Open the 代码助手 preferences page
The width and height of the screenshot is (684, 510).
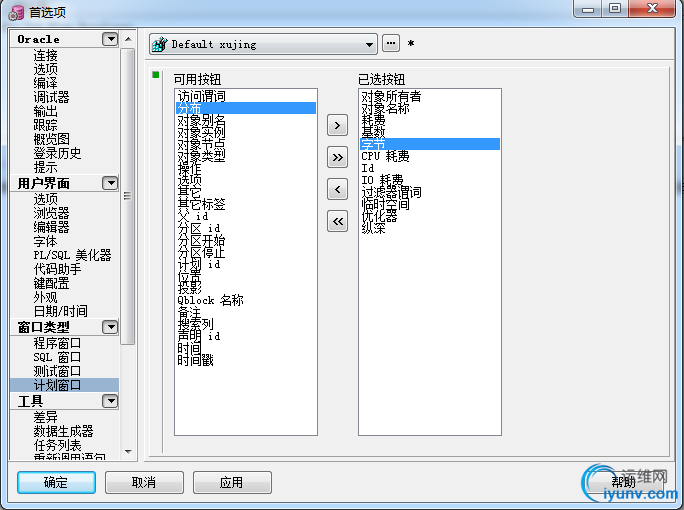click(x=57, y=269)
